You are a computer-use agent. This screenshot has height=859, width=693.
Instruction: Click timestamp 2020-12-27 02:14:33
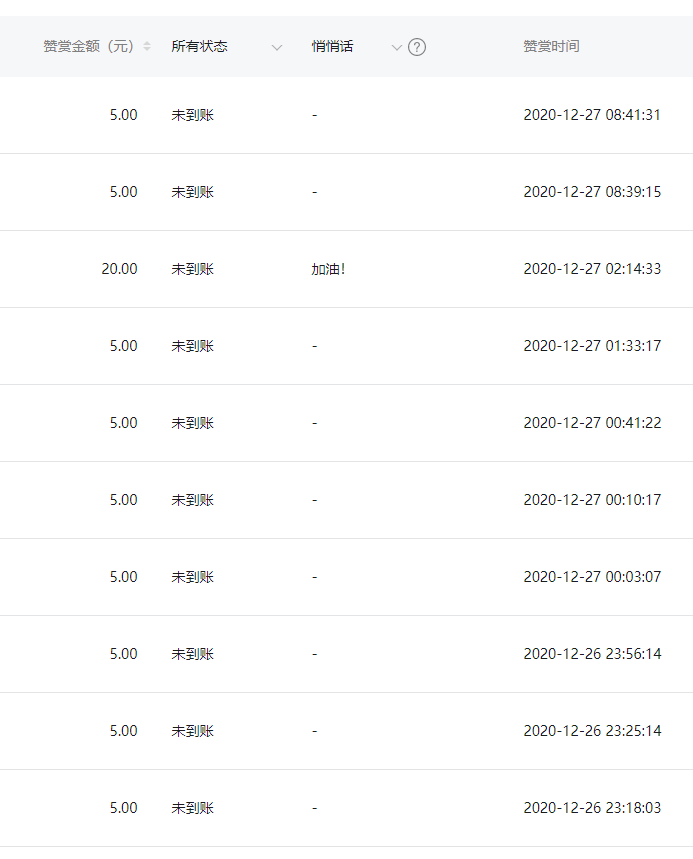[592, 269]
